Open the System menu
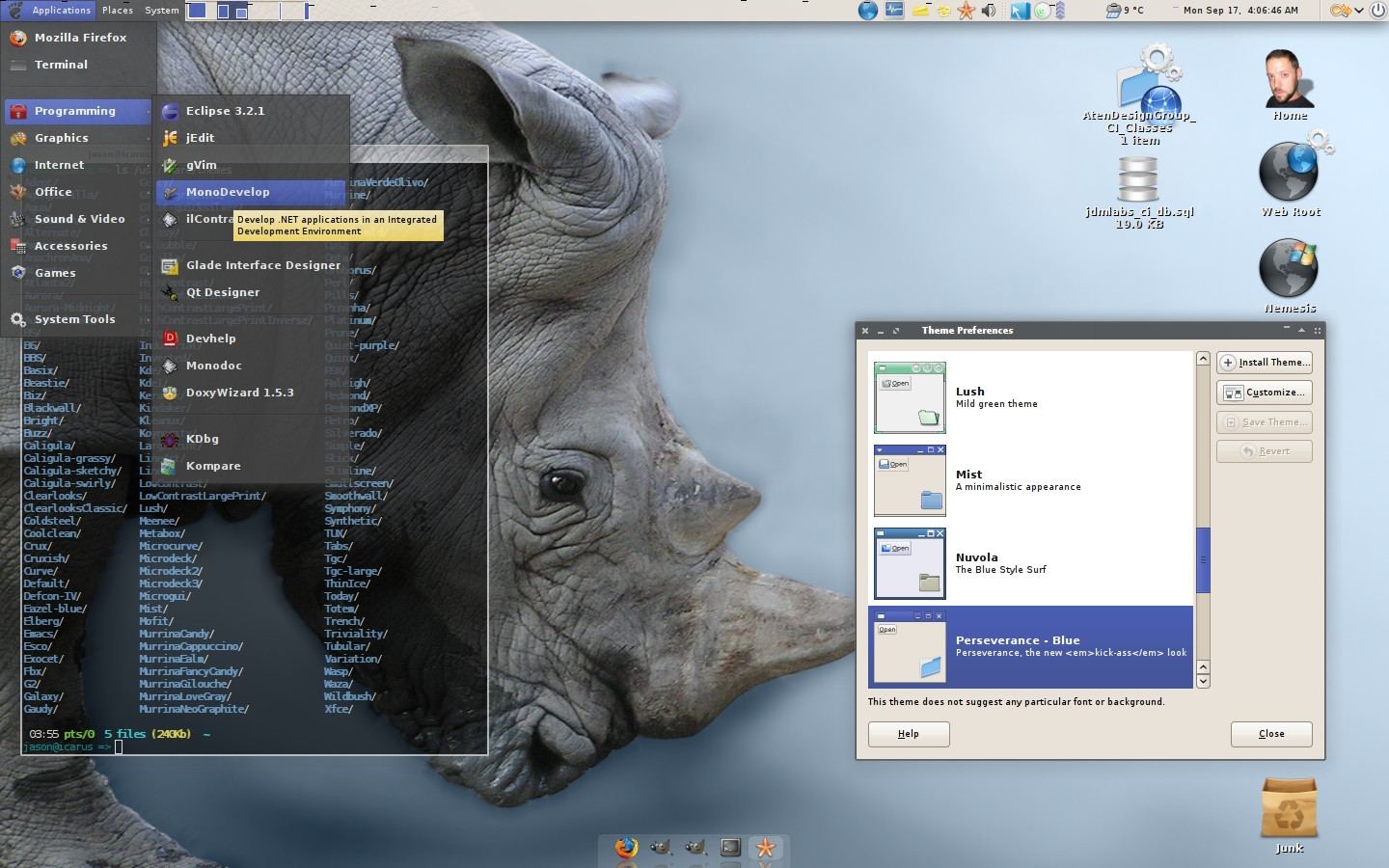 pyautogui.click(x=162, y=11)
